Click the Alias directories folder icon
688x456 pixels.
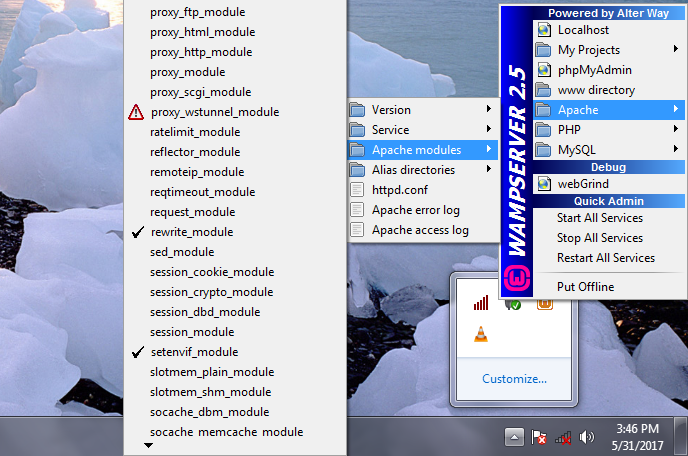(x=357, y=170)
